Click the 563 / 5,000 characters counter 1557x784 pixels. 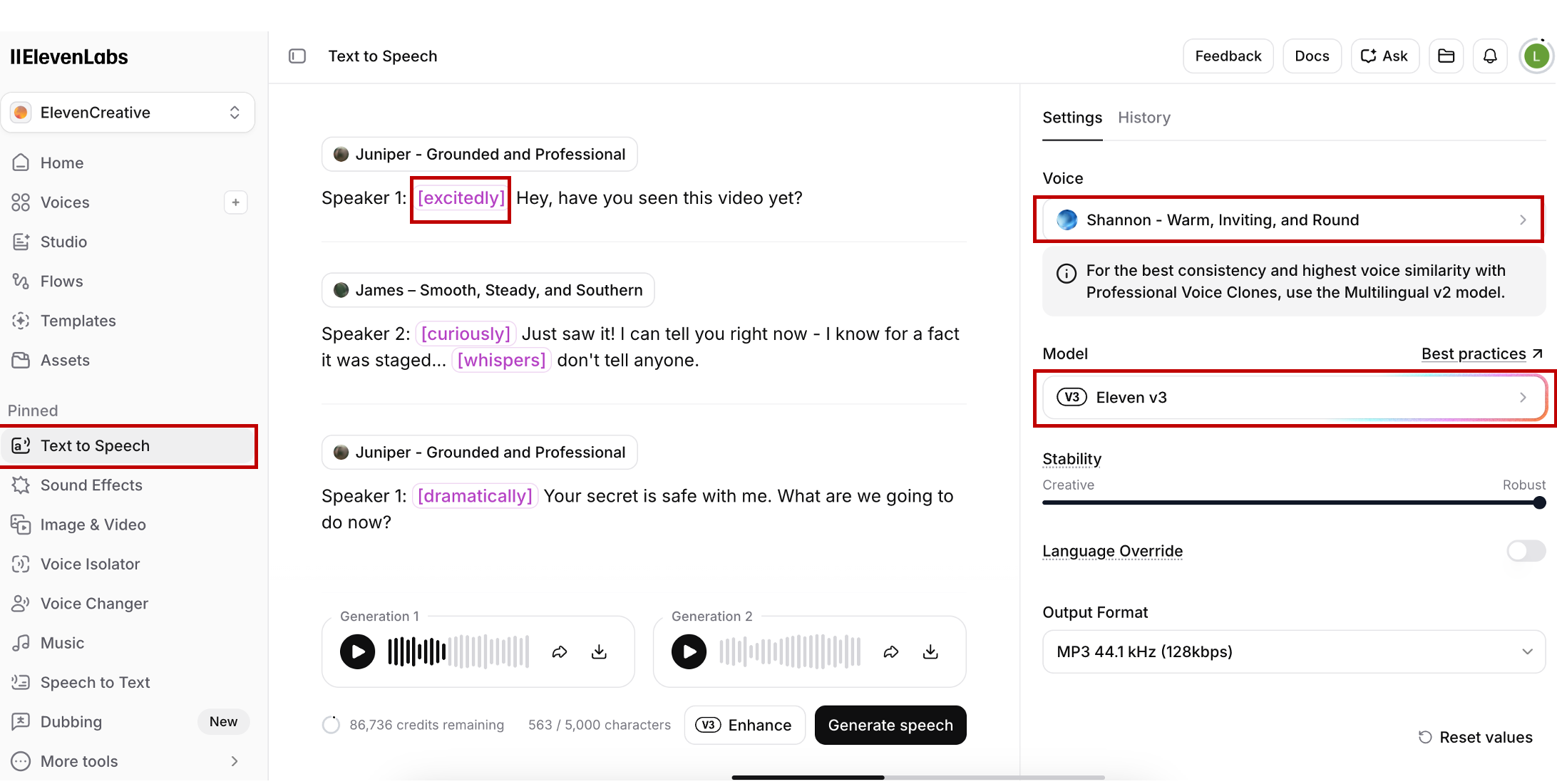click(x=600, y=726)
